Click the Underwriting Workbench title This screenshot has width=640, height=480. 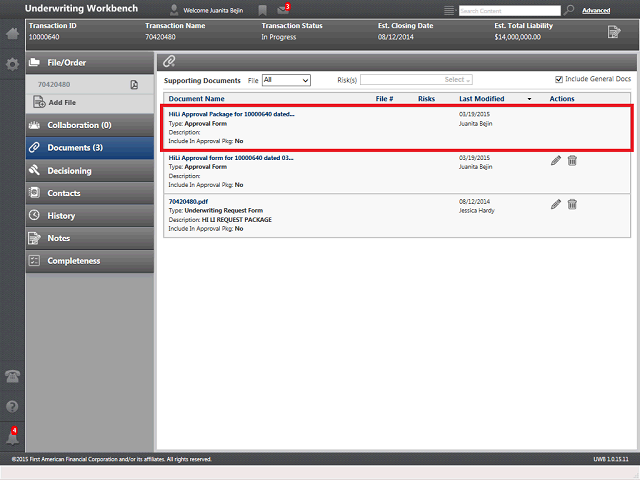click(81, 9)
